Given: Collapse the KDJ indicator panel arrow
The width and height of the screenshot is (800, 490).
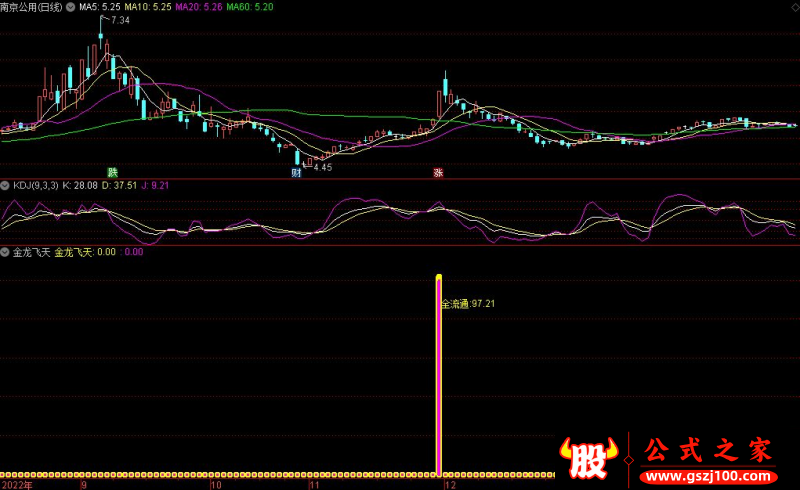Looking at the screenshot, I should click(5, 186).
